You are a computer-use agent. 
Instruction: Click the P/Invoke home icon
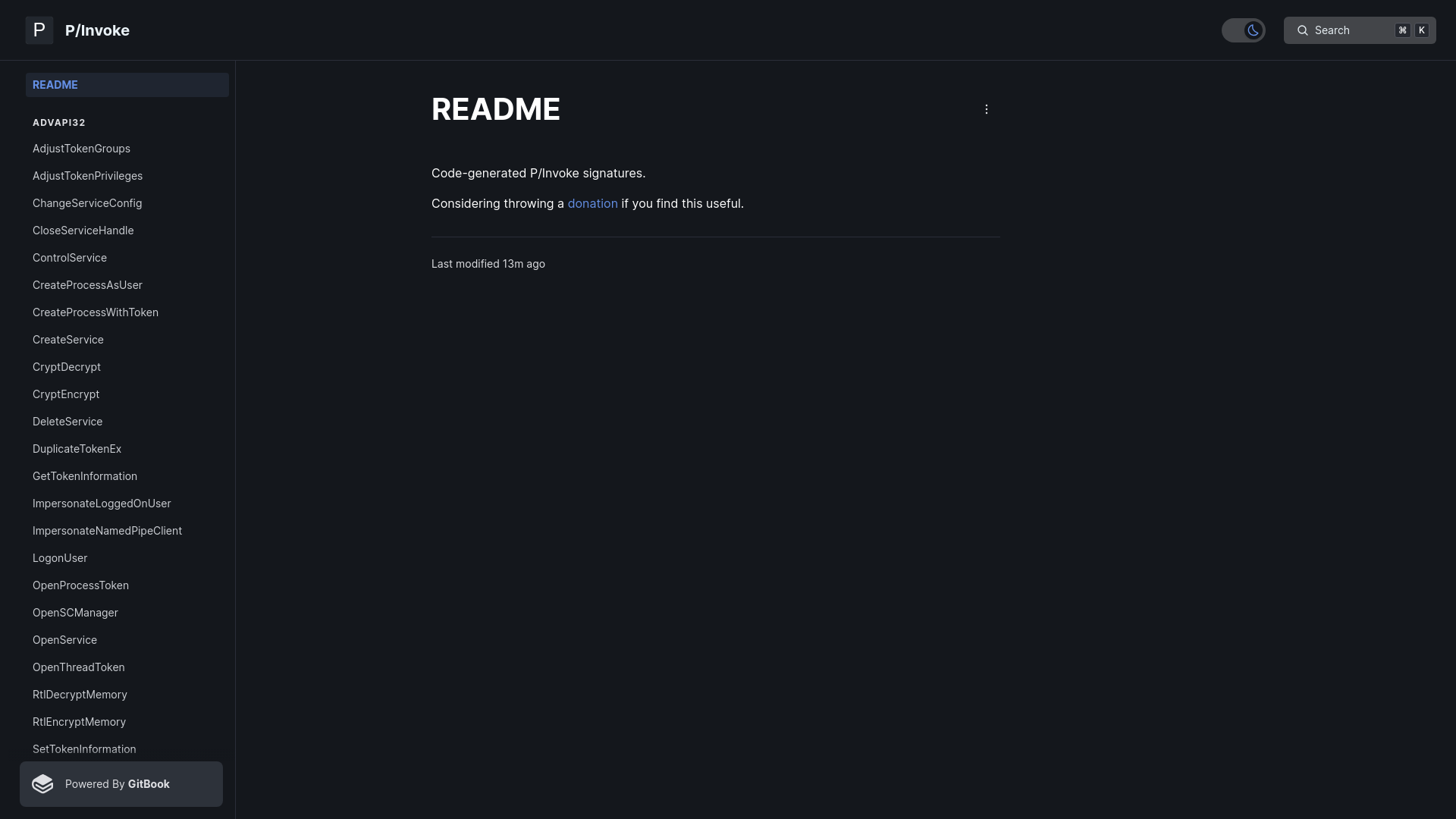tap(39, 30)
